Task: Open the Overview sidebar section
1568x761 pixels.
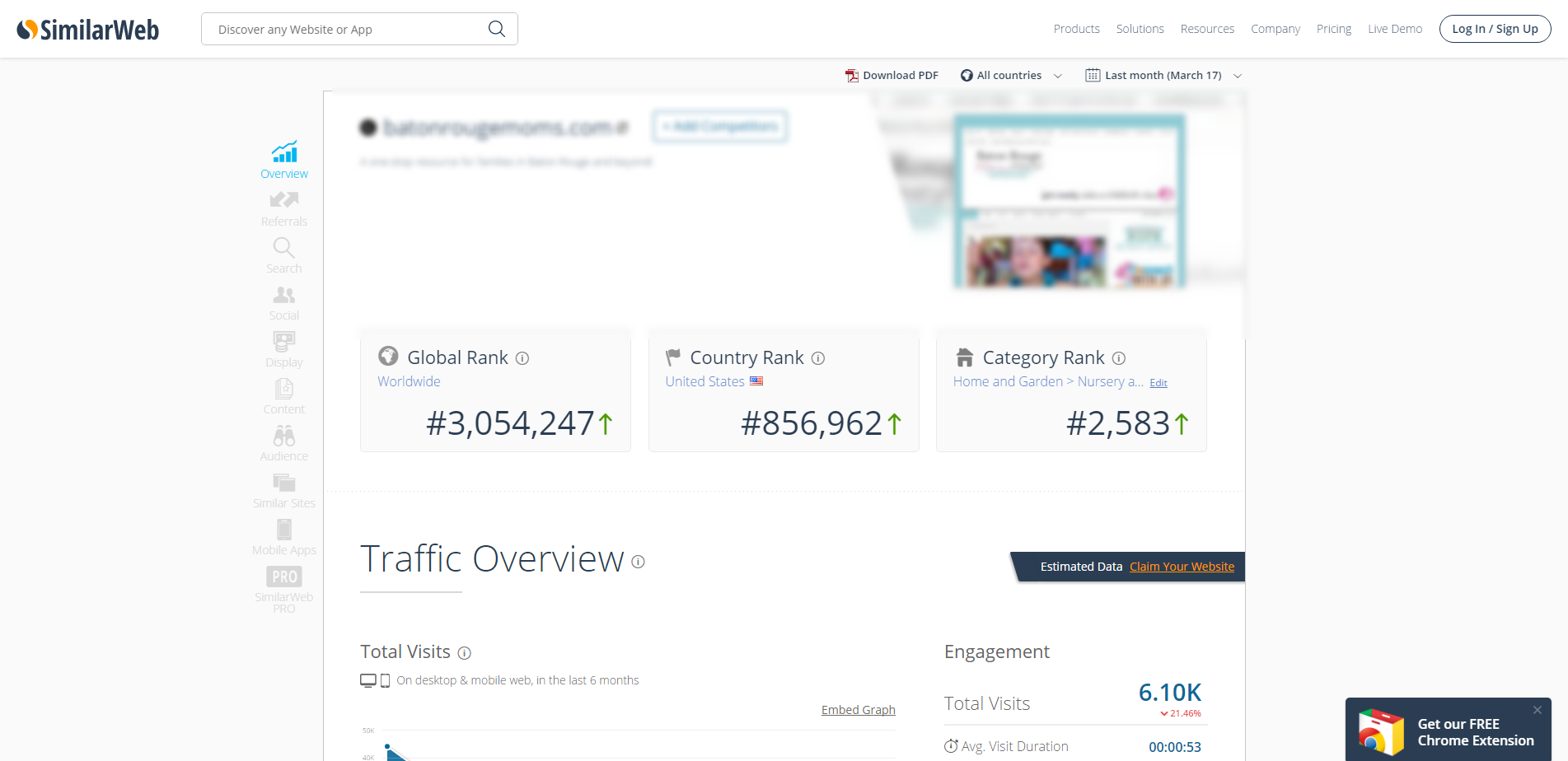Action: pos(284,160)
